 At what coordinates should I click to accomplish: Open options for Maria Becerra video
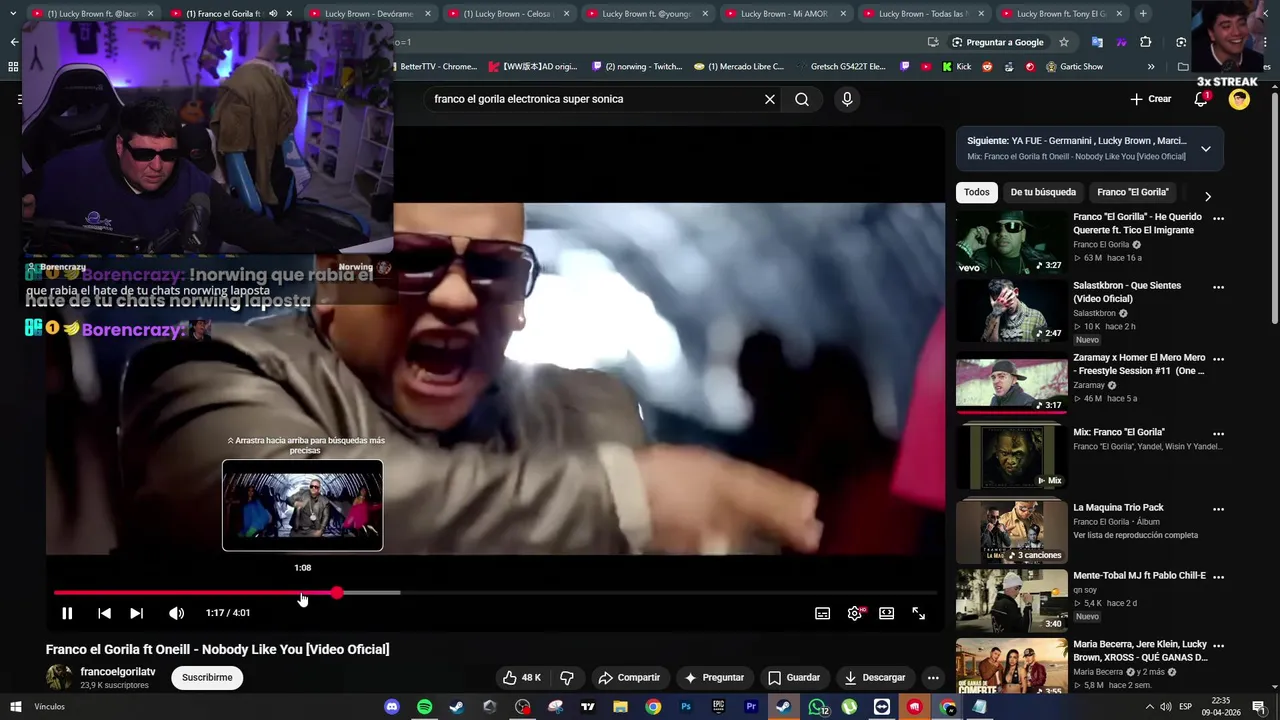(x=1218, y=646)
